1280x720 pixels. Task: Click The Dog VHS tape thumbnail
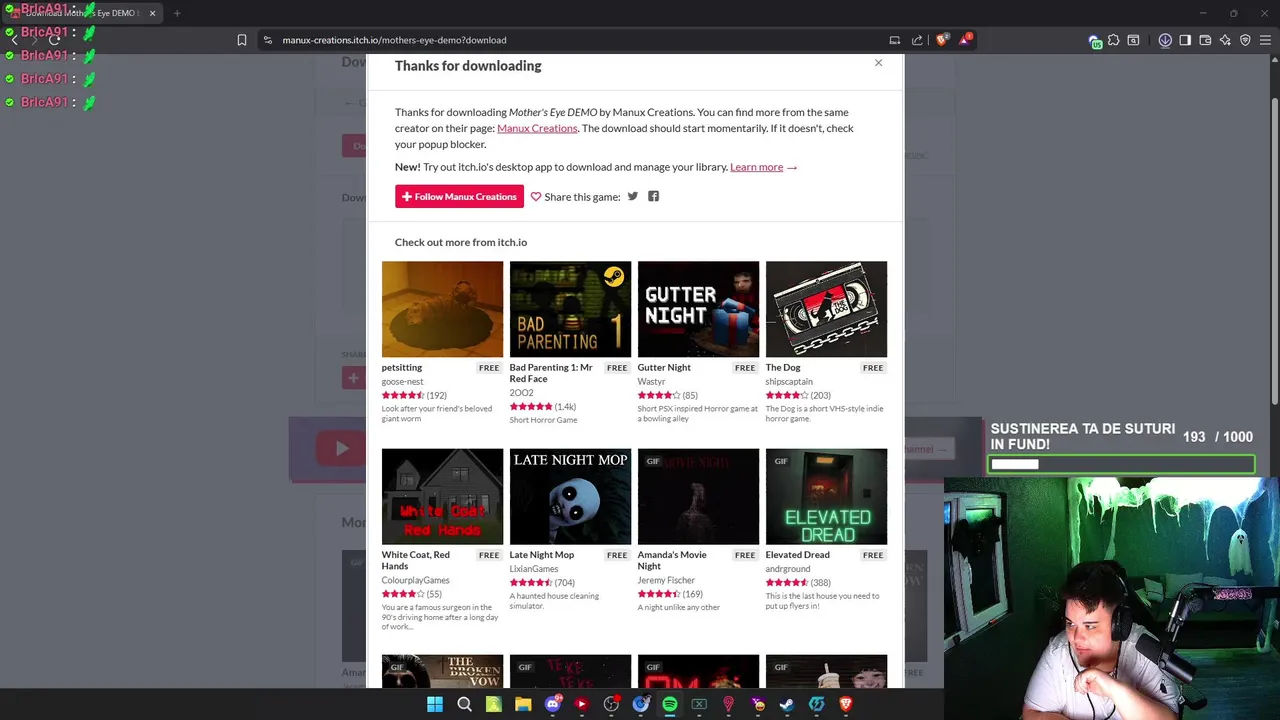point(826,309)
